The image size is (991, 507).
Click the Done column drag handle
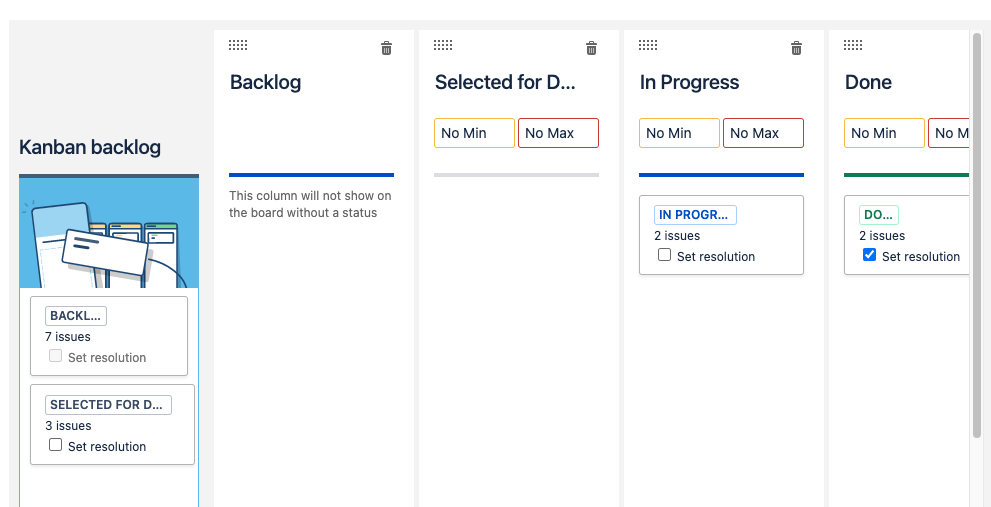853,45
